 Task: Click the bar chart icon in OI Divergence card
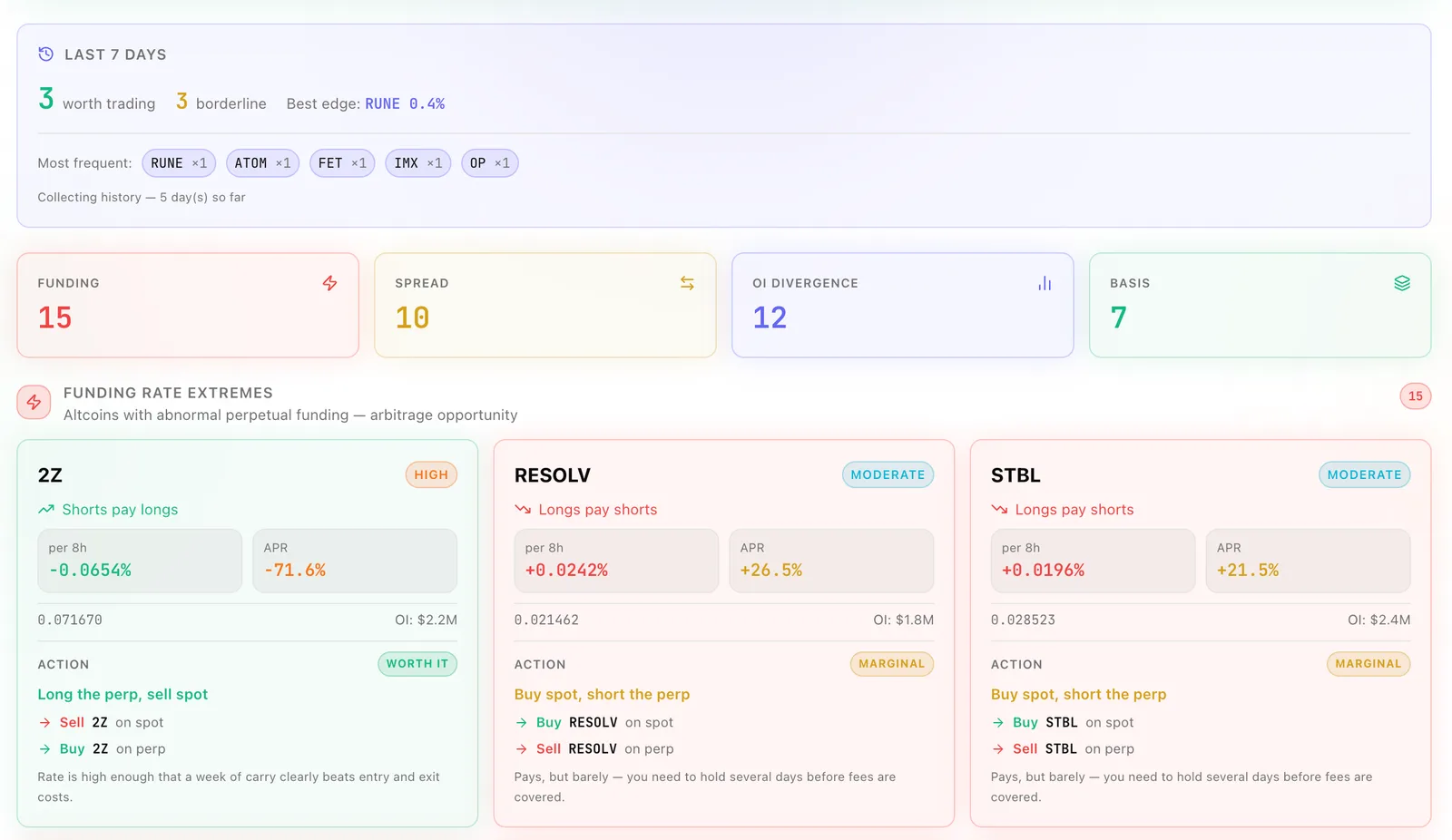(1045, 283)
